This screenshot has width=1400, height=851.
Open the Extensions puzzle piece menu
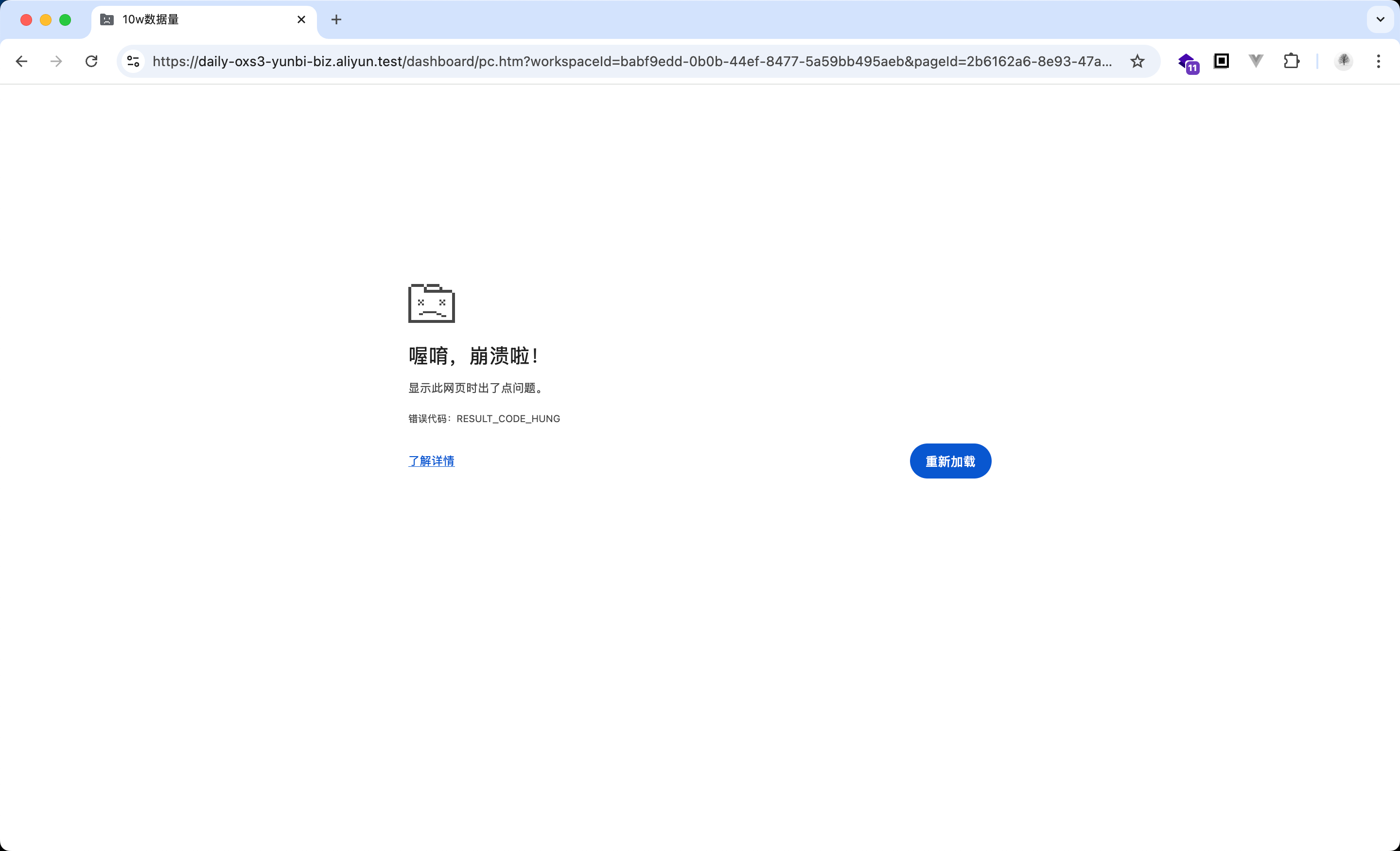point(1292,61)
